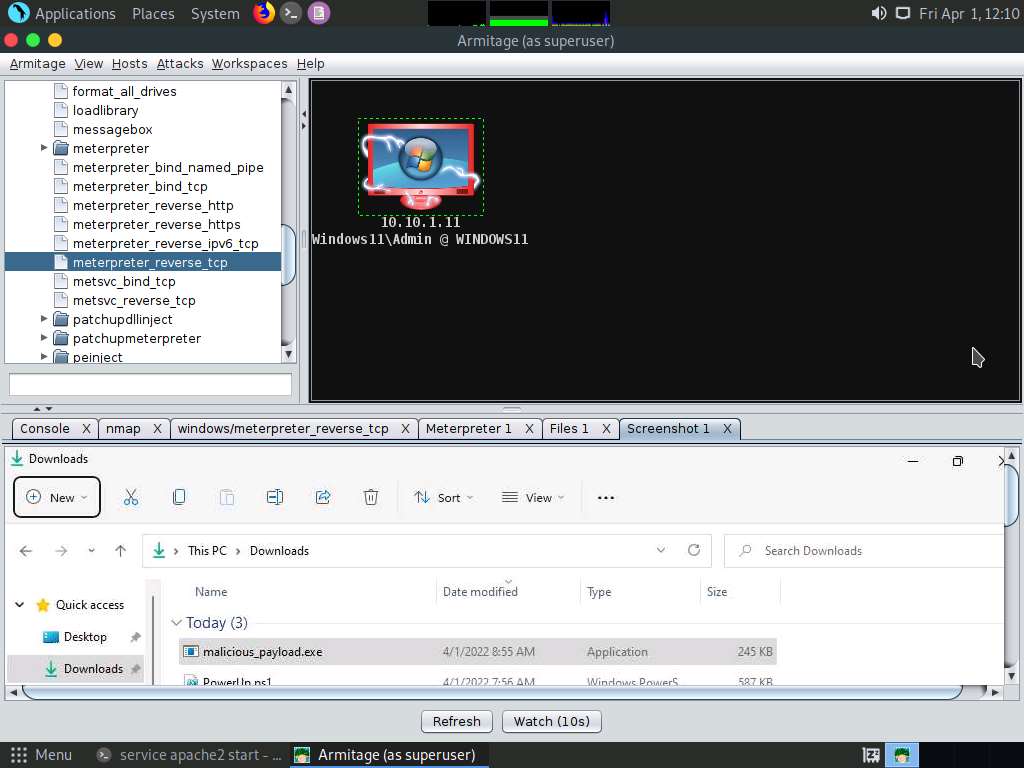The width and height of the screenshot is (1024, 768).
Task: Switch to the Meterpreter 1 tab
Action: click(x=468, y=428)
